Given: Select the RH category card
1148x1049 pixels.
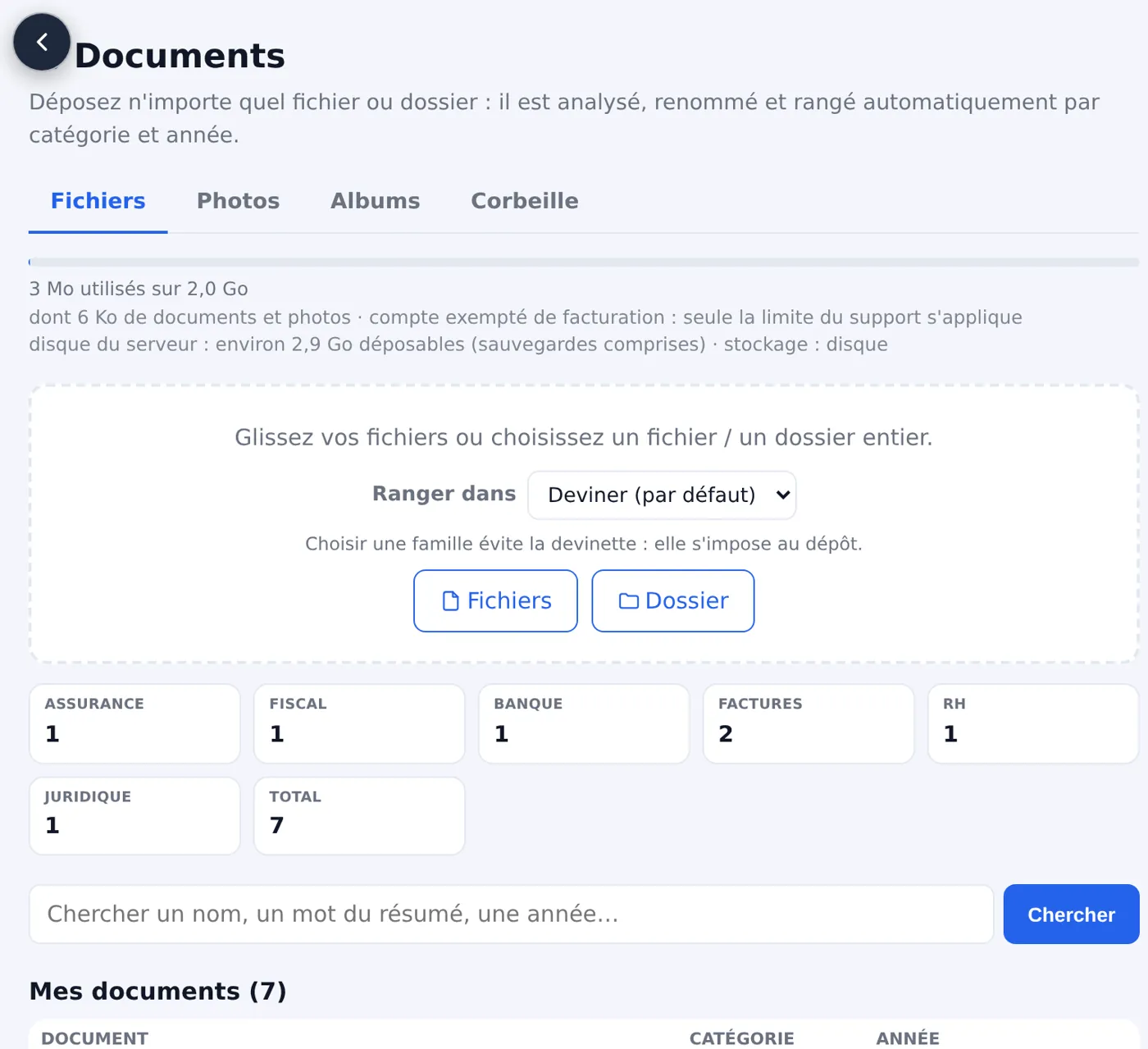Looking at the screenshot, I should [x=1033, y=723].
